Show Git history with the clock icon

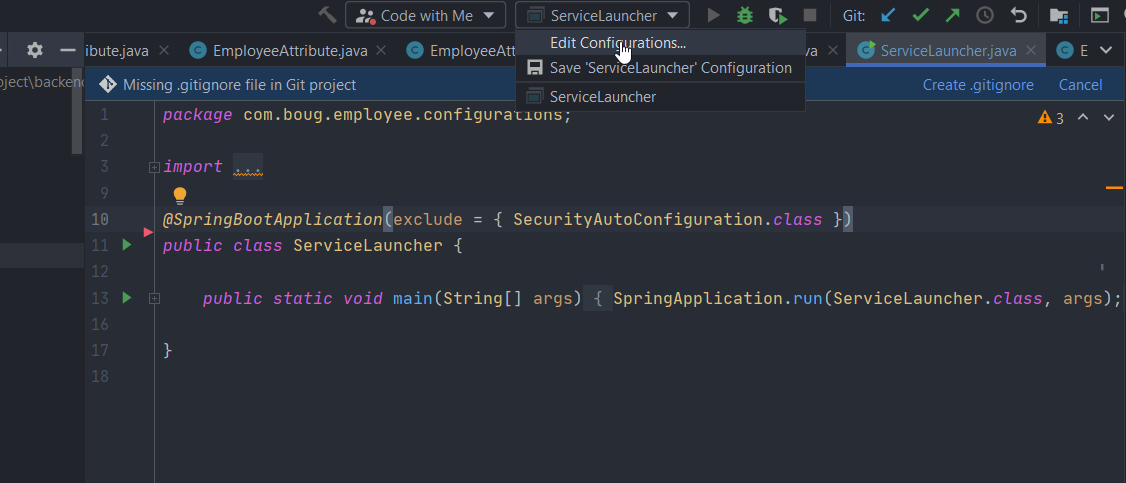coord(985,15)
